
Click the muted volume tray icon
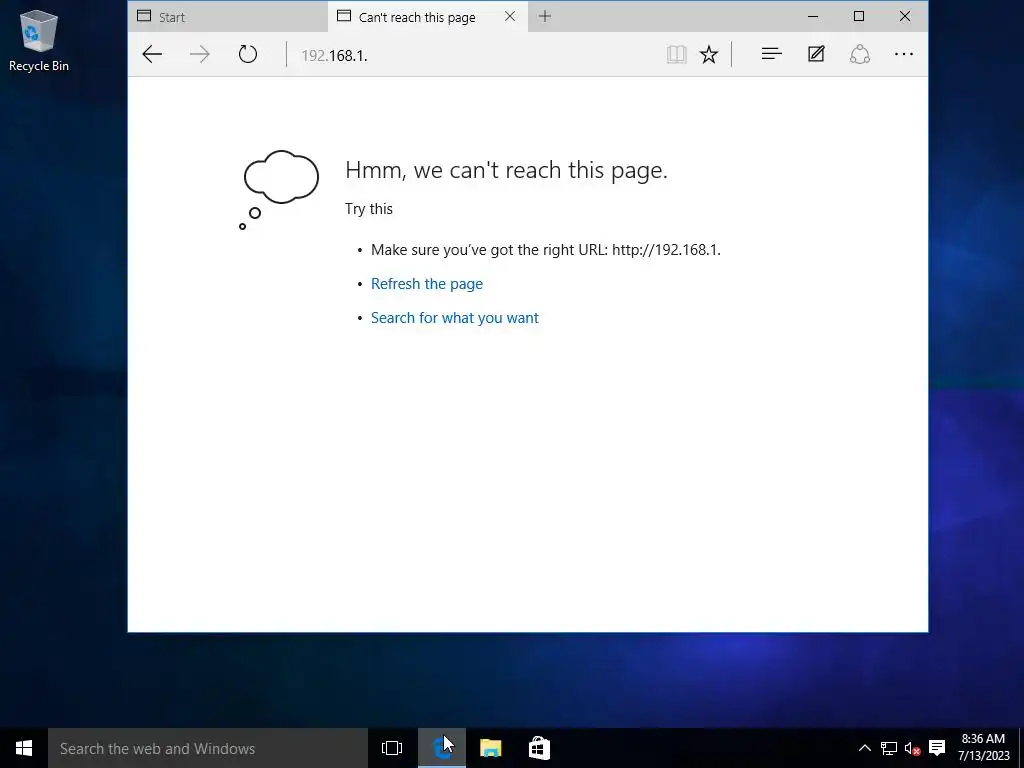(x=913, y=748)
